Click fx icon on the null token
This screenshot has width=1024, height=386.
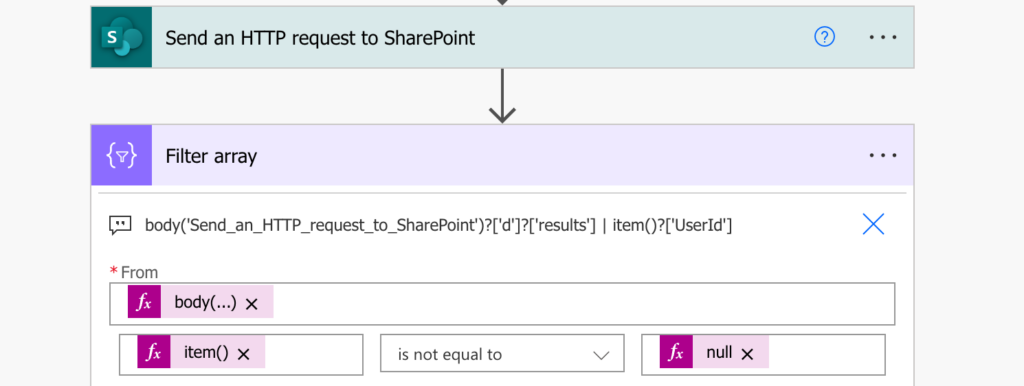coord(676,353)
